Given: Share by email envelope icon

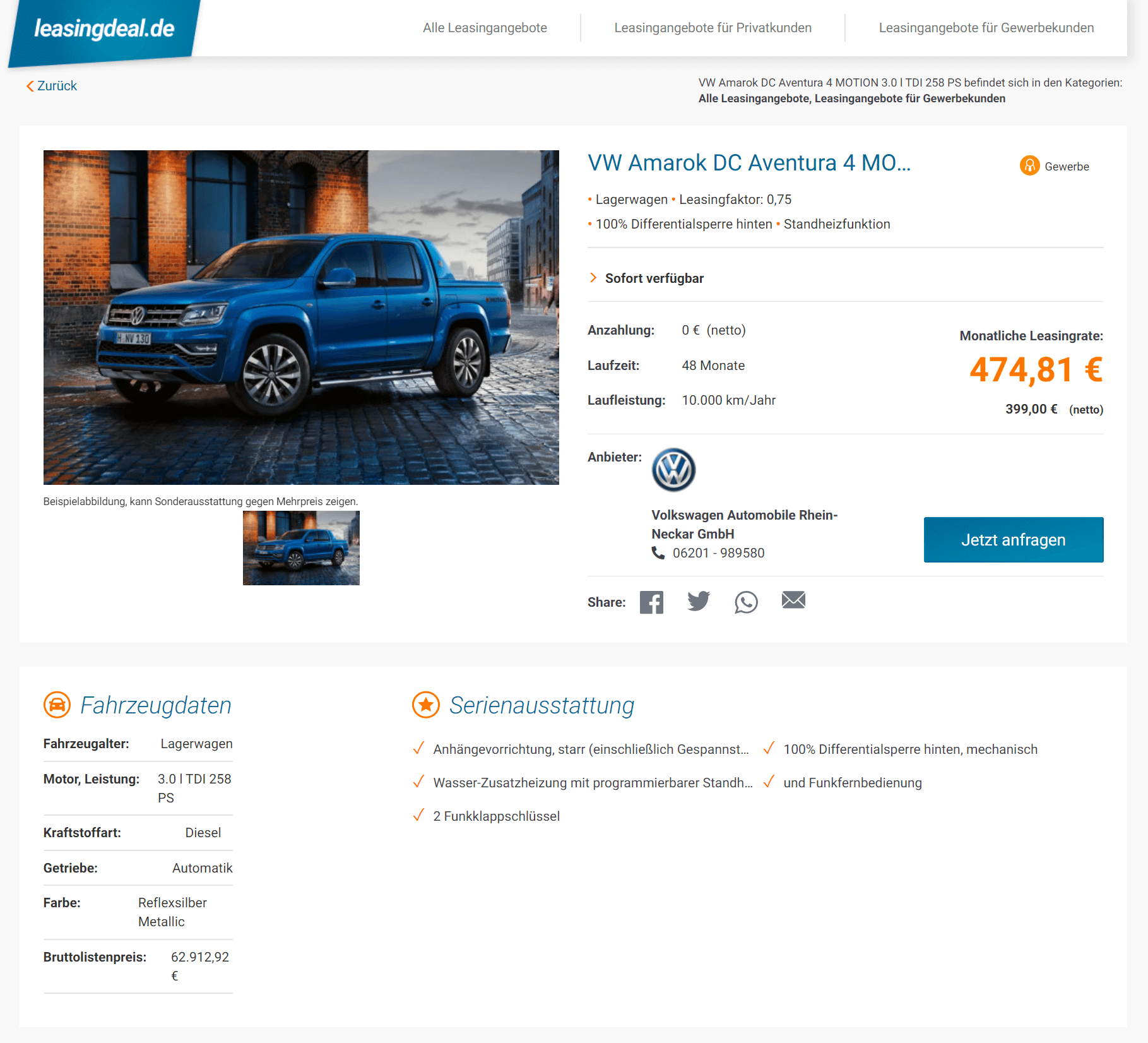Looking at the screenshot, I should pos(793,600).
